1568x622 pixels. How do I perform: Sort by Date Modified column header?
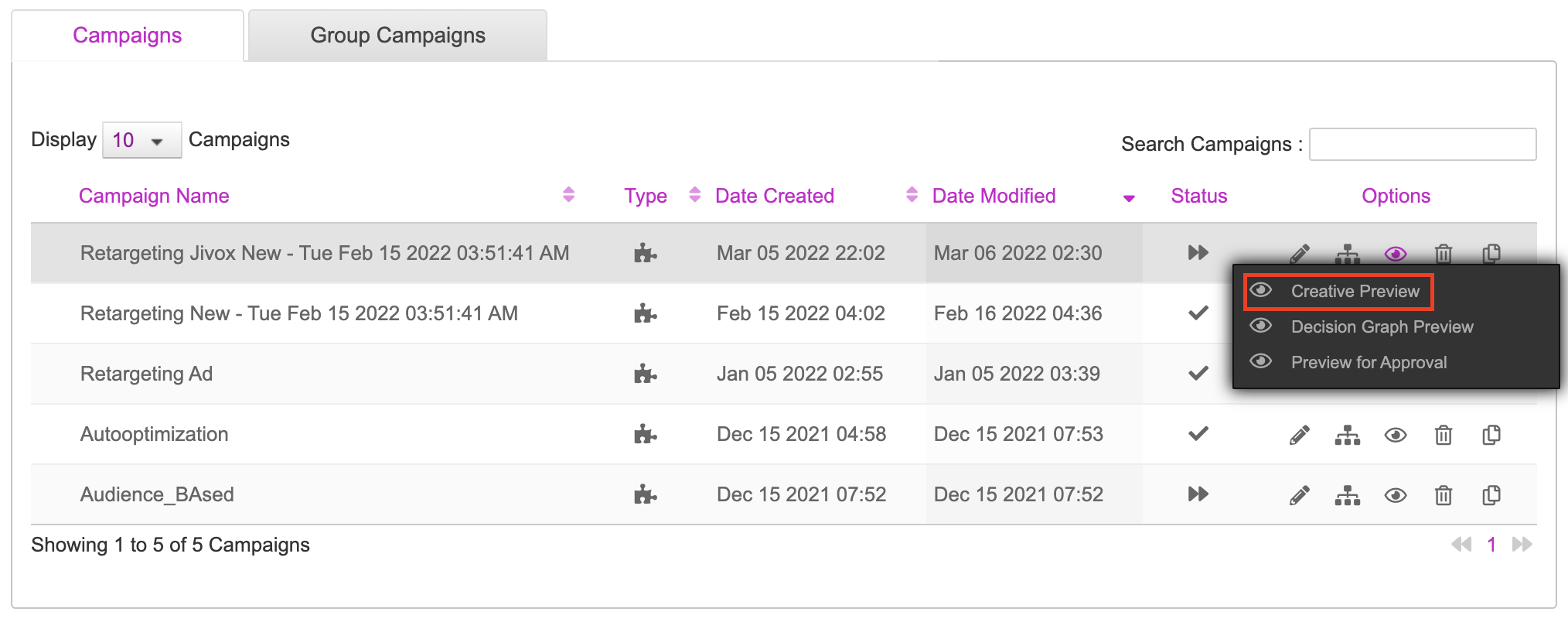(994, 196)
